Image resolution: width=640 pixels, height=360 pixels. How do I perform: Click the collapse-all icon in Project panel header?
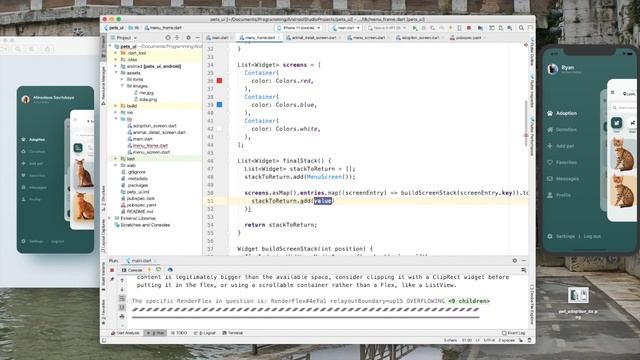[x=177, y=38]
